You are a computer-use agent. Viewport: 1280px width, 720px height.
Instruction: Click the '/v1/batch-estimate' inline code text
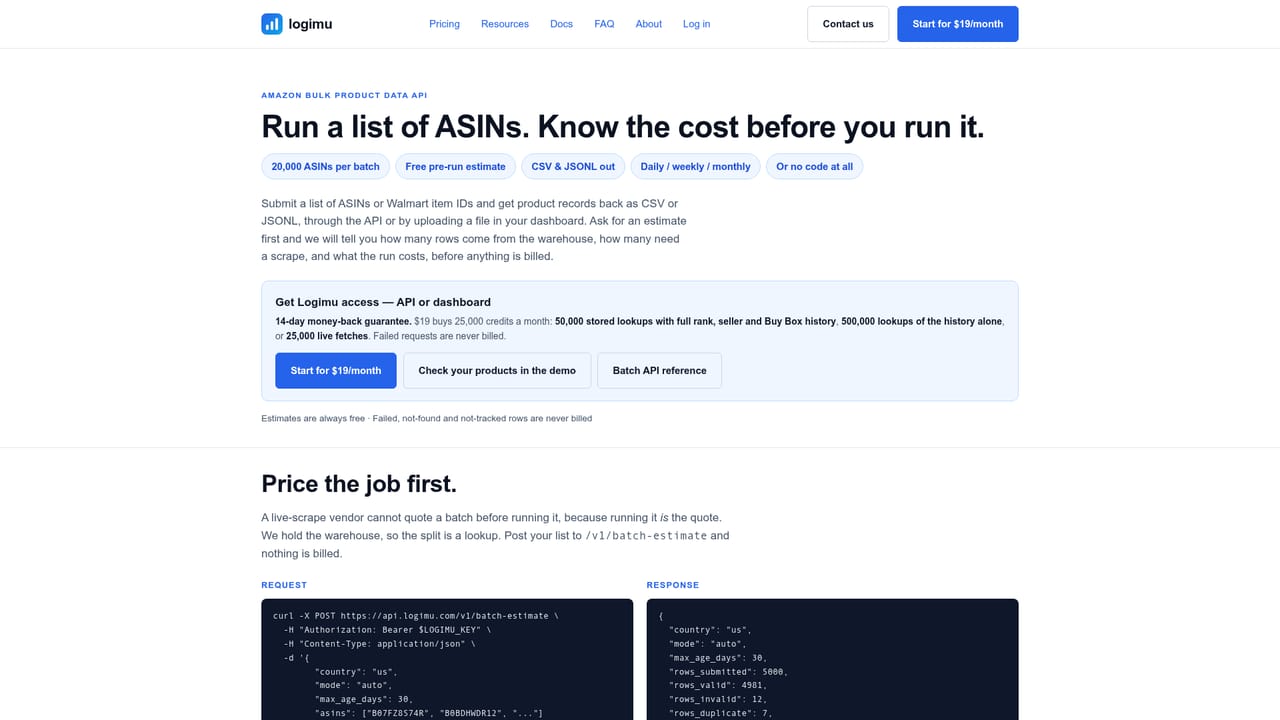pos(646,536)
